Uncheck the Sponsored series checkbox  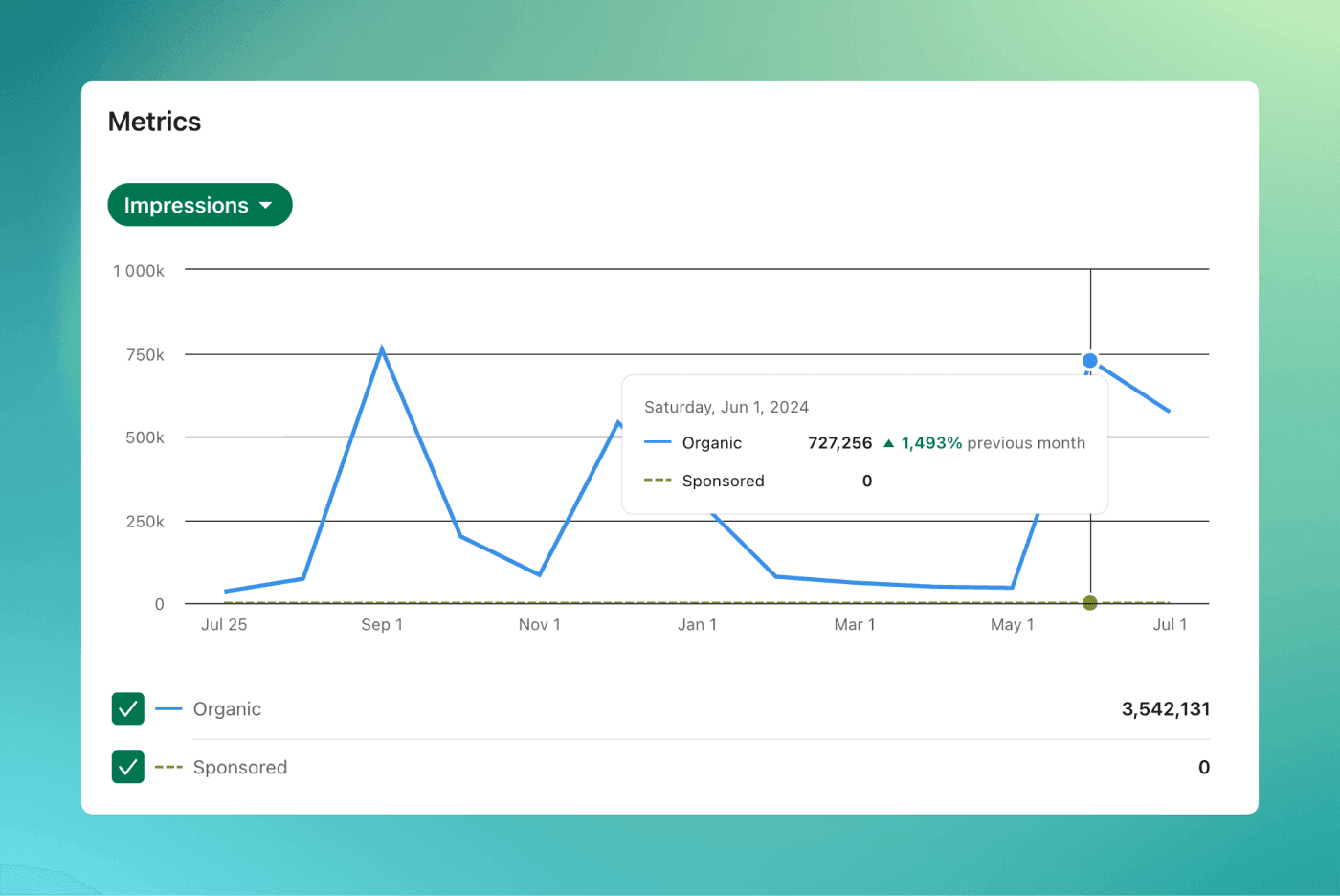(x=128, y=767)
